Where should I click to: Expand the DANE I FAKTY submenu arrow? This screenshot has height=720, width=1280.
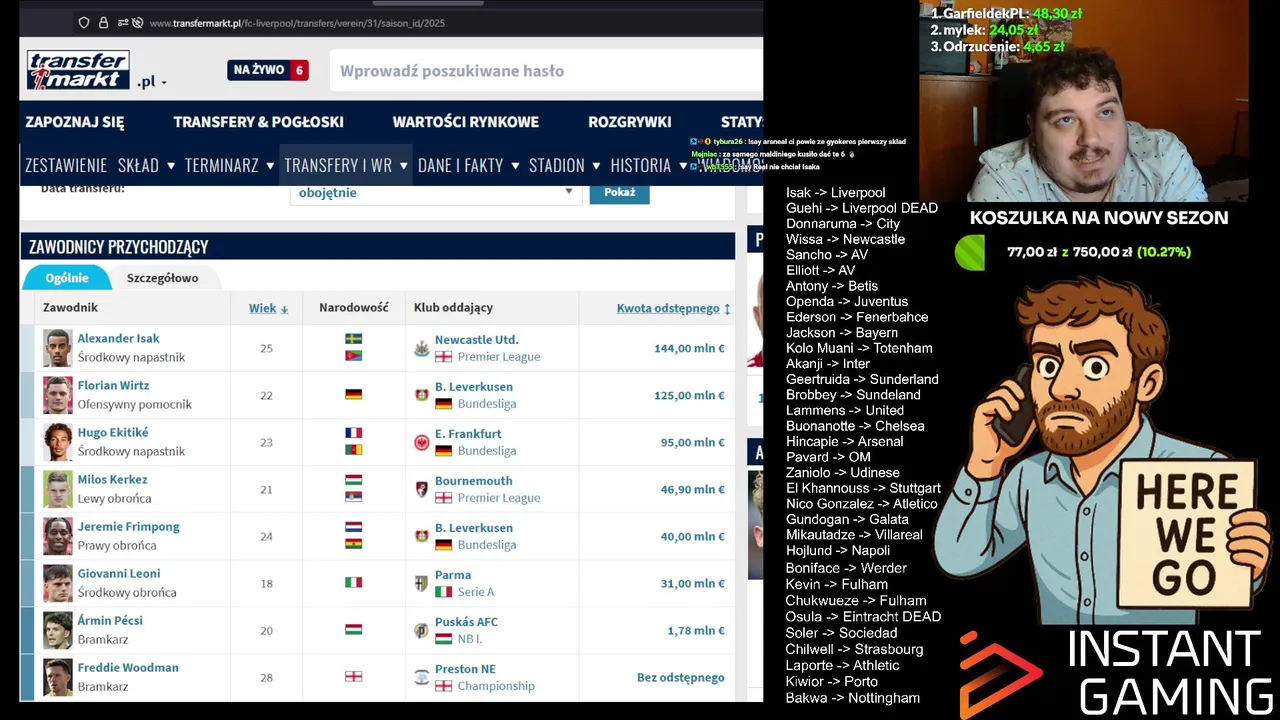[x=515, y=166]
